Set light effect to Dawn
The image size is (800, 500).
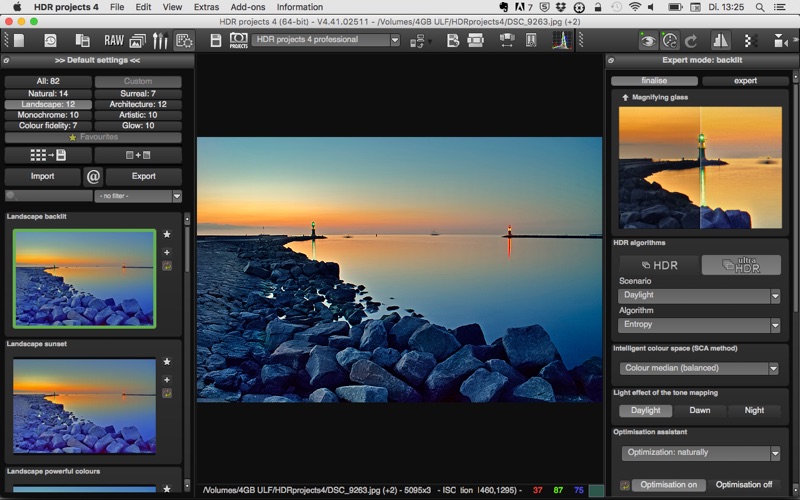click(x=699, y=410)
